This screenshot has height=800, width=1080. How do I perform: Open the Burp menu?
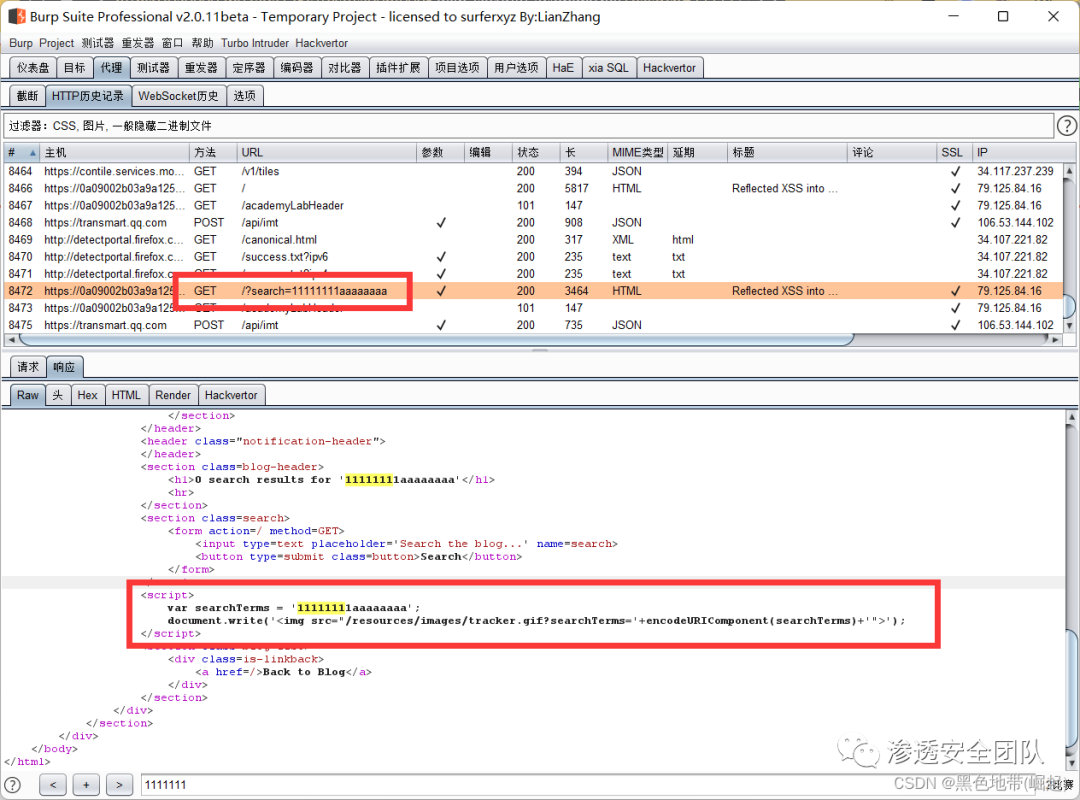[21, 43]
